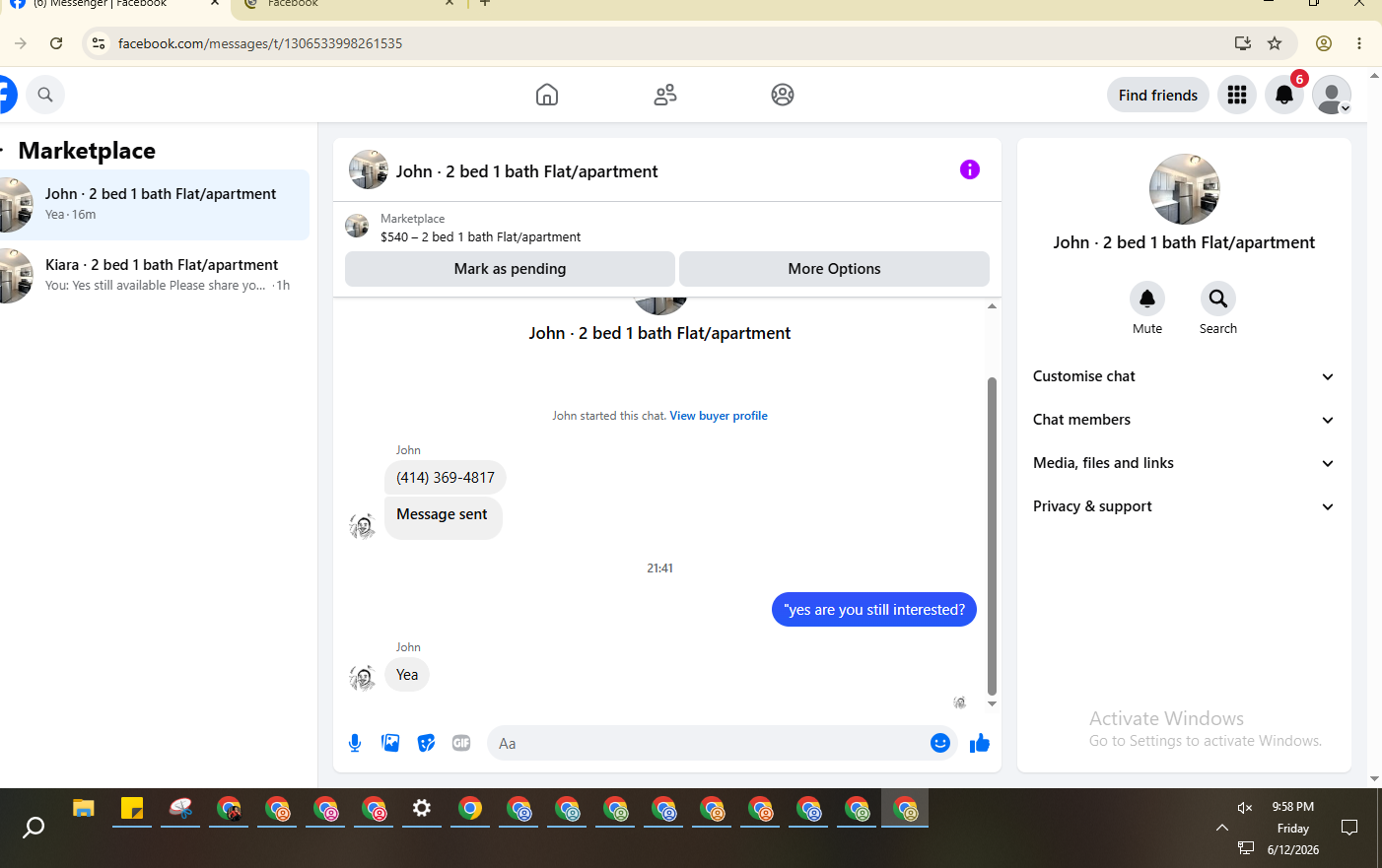Open Settings gear on the taskbar

tap(422, 810)
